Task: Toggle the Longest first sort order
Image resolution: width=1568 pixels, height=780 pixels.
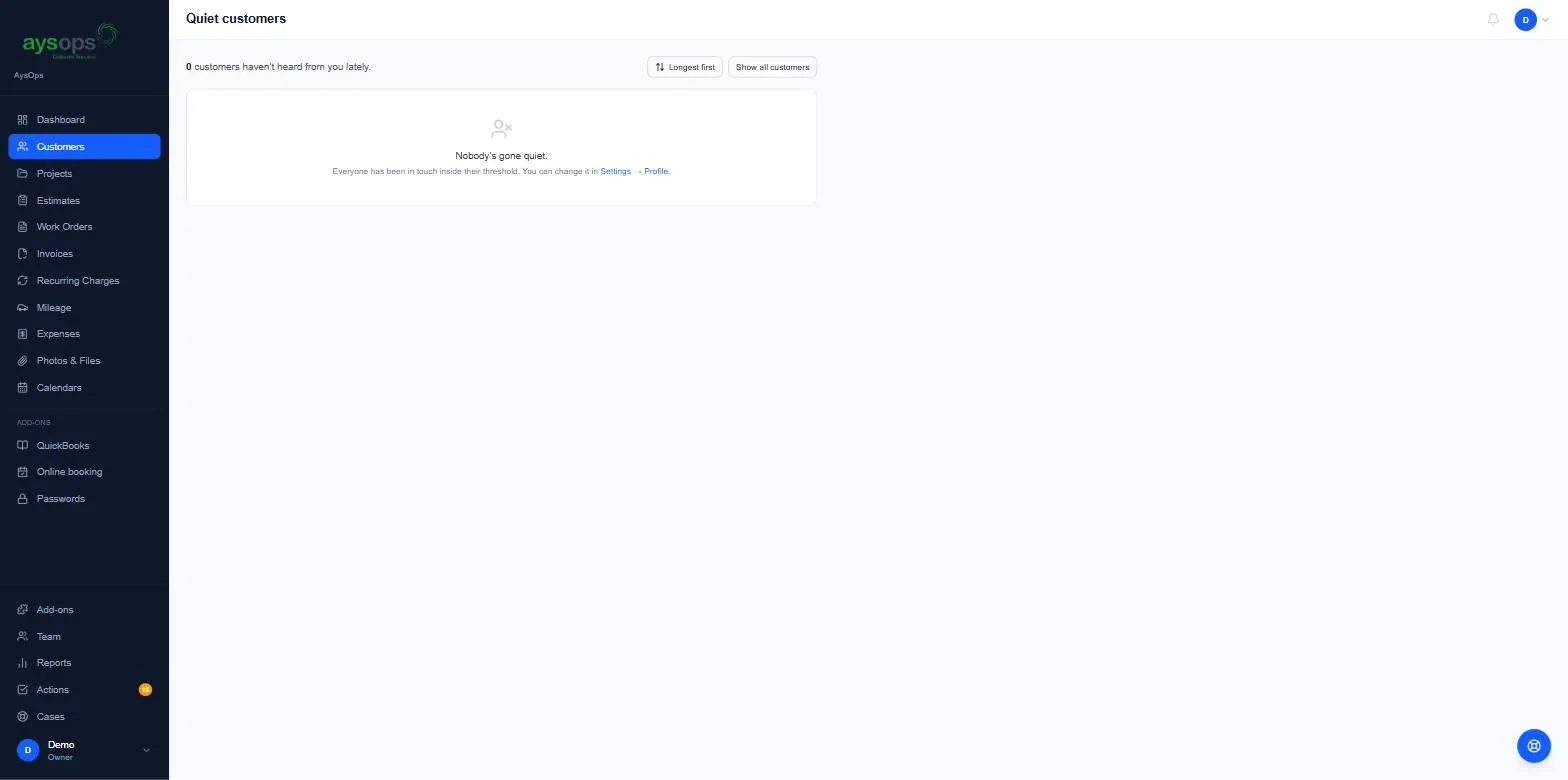Action: click(685, 67)
